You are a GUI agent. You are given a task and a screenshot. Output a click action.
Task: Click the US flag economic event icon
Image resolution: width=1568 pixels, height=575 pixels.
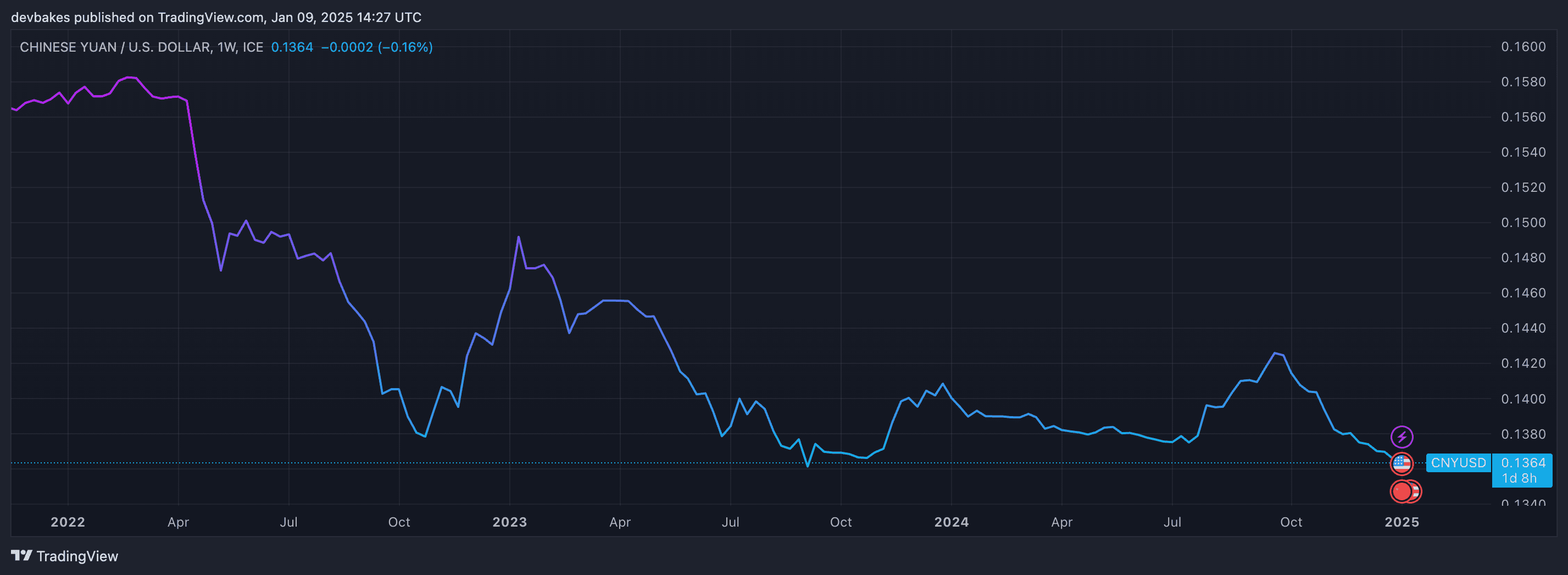[x=1402, y=464]
